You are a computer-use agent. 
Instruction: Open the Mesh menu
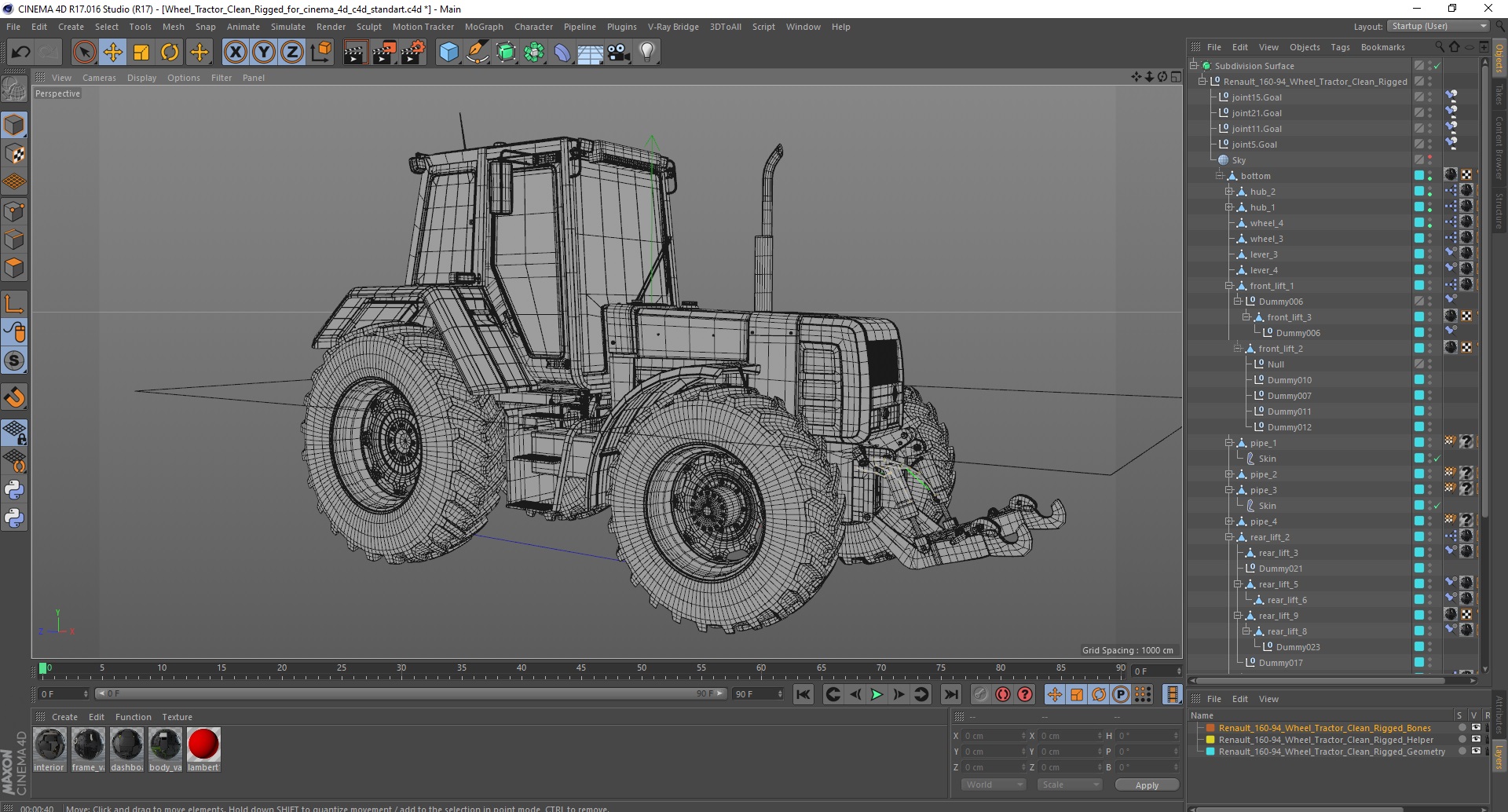coord(173,27)
